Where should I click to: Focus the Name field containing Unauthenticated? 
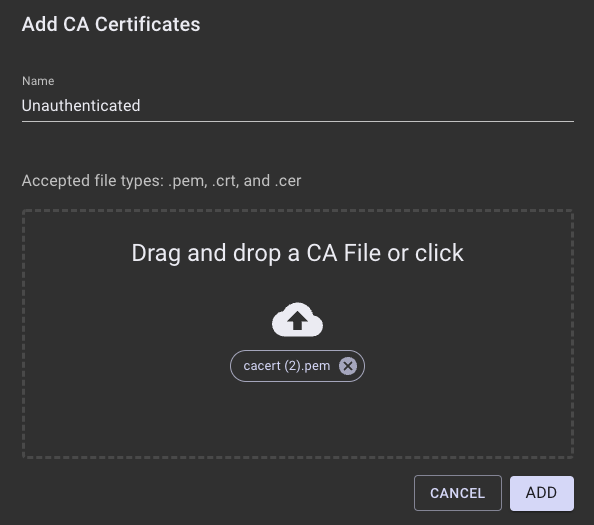pyautogui.click(x=298, y=106)
